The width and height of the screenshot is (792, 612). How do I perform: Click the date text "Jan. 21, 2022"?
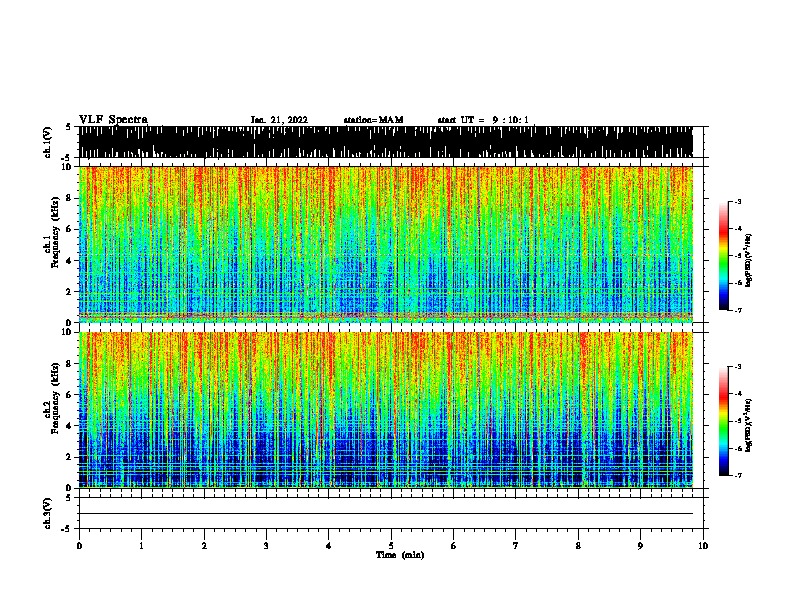tap(279, 120)
